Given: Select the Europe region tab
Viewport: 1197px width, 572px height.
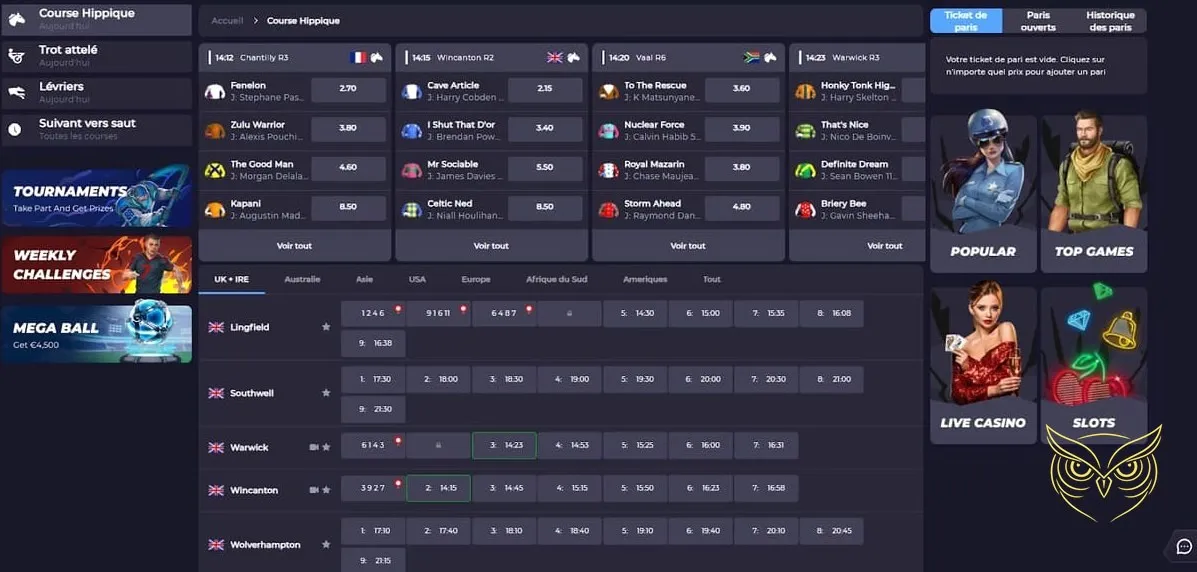Looking at the screenshot, I should point(476,280).
